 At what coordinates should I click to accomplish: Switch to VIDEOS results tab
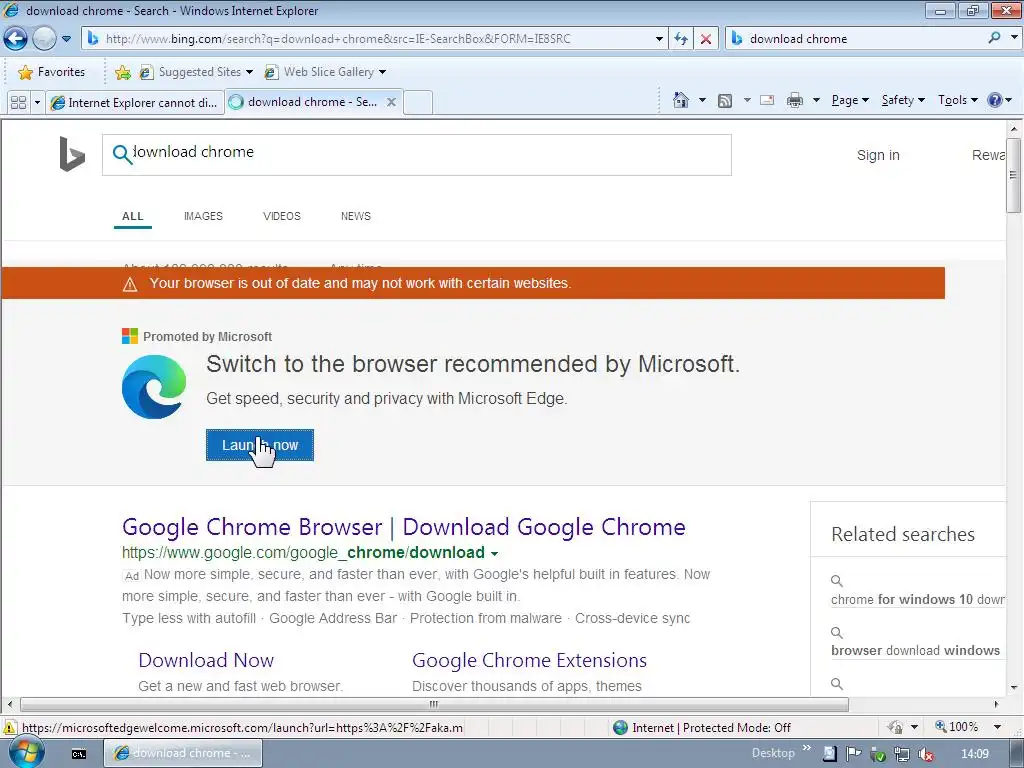282,216
